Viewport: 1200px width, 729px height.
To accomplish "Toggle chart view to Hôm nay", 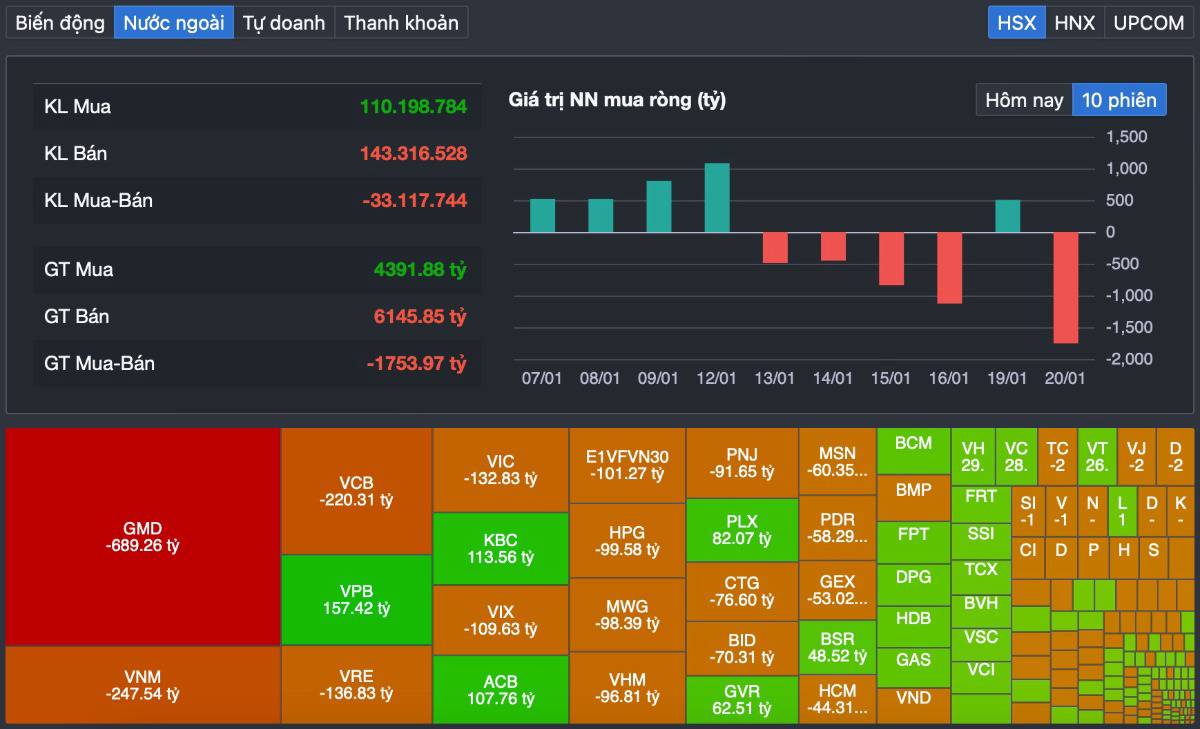I will [x=1022, y=99].
